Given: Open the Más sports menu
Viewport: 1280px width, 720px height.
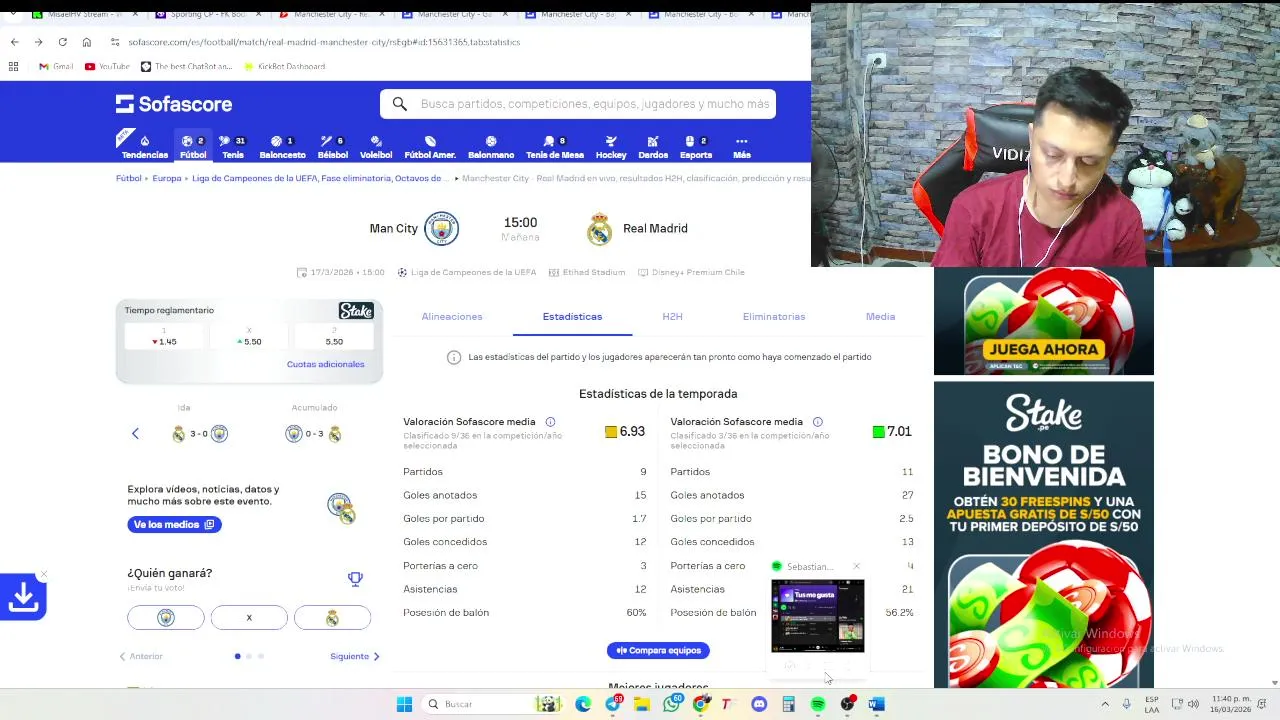Looking at the screenshot, I should (x=741, y=147).
